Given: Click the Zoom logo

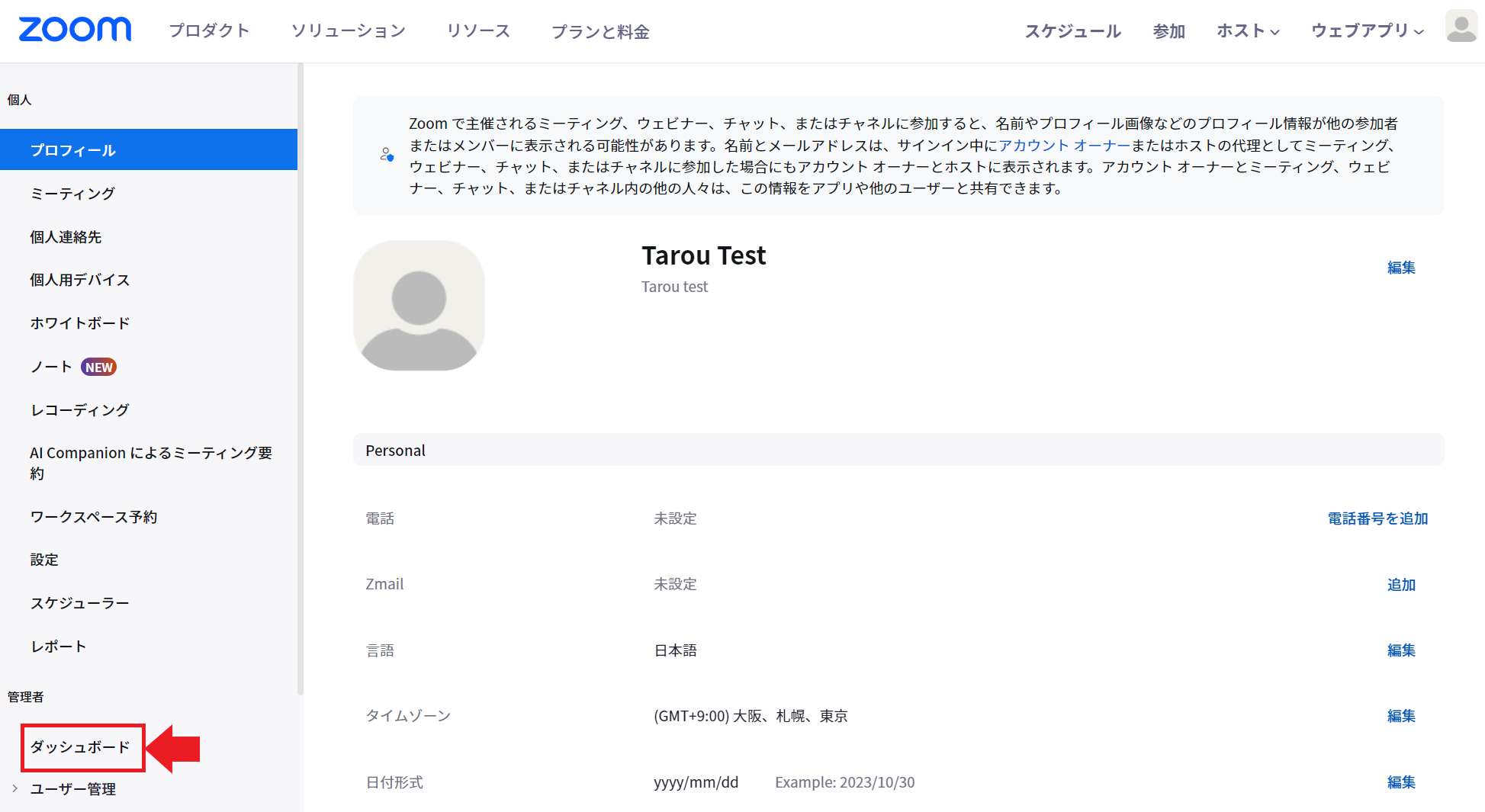Looking at the screenshot, I should (x=75, y=30).
